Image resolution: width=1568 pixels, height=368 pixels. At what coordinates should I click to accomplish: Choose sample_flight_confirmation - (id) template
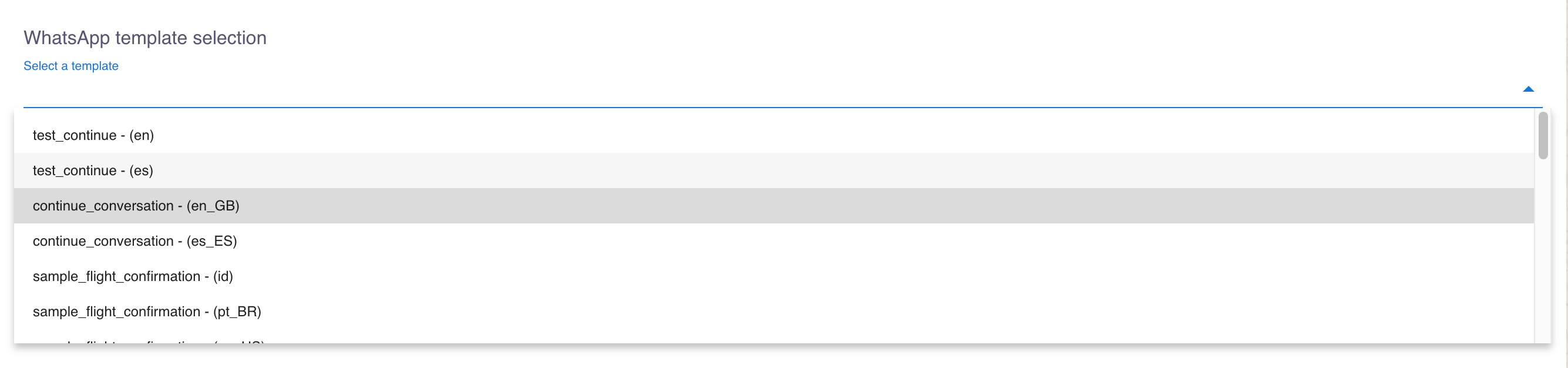[133, 277]
